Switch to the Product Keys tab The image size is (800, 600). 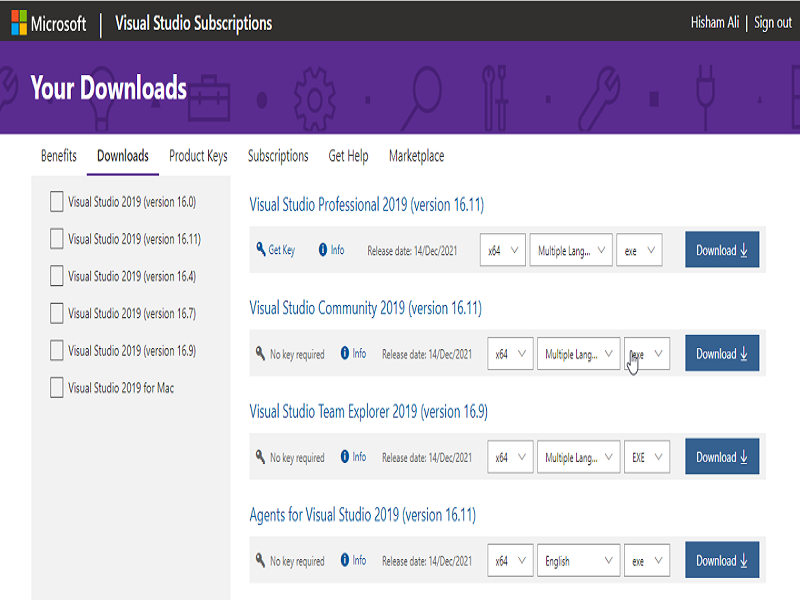[x=197, y=156]
